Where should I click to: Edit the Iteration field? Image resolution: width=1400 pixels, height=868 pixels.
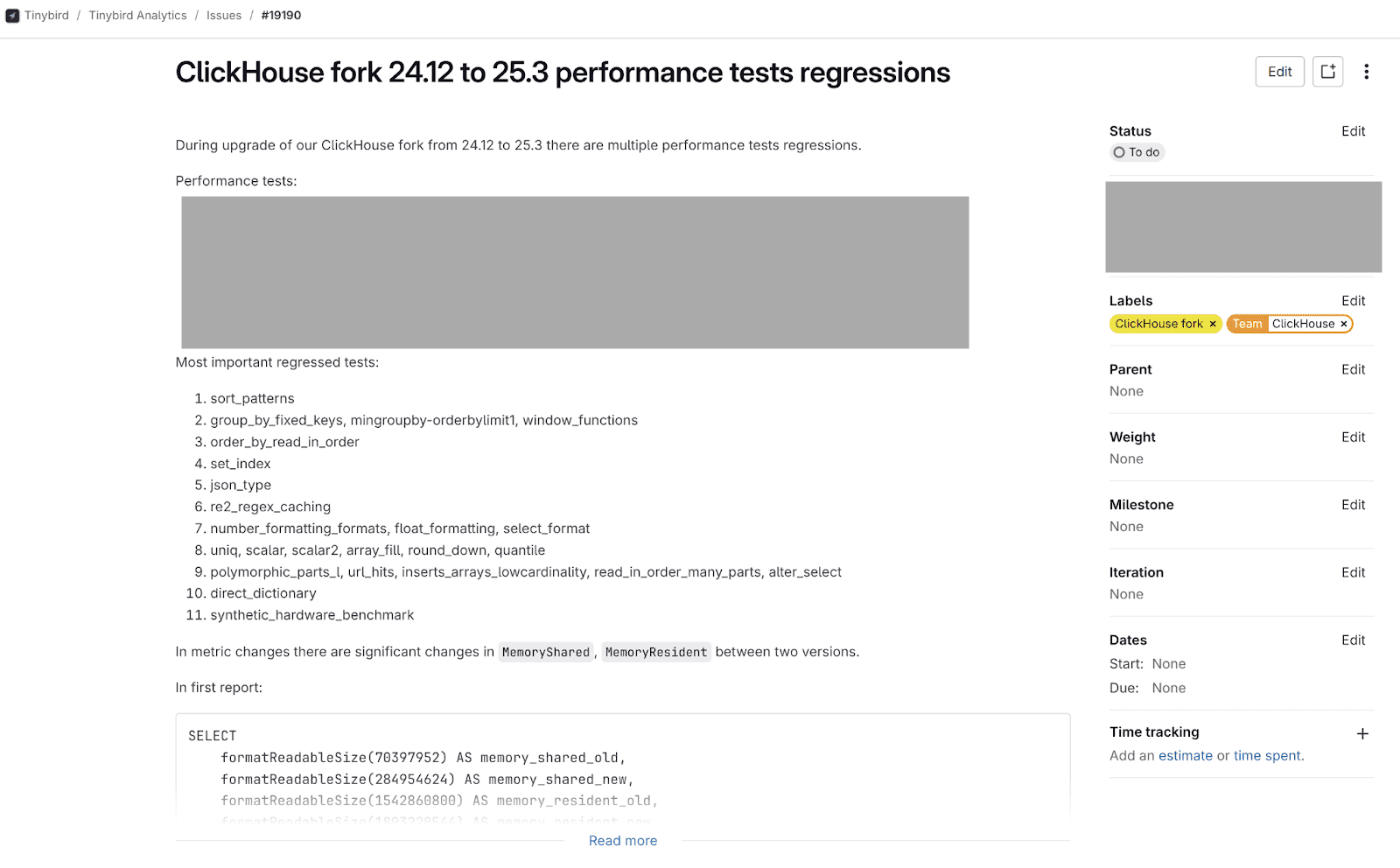(1353, 572)
